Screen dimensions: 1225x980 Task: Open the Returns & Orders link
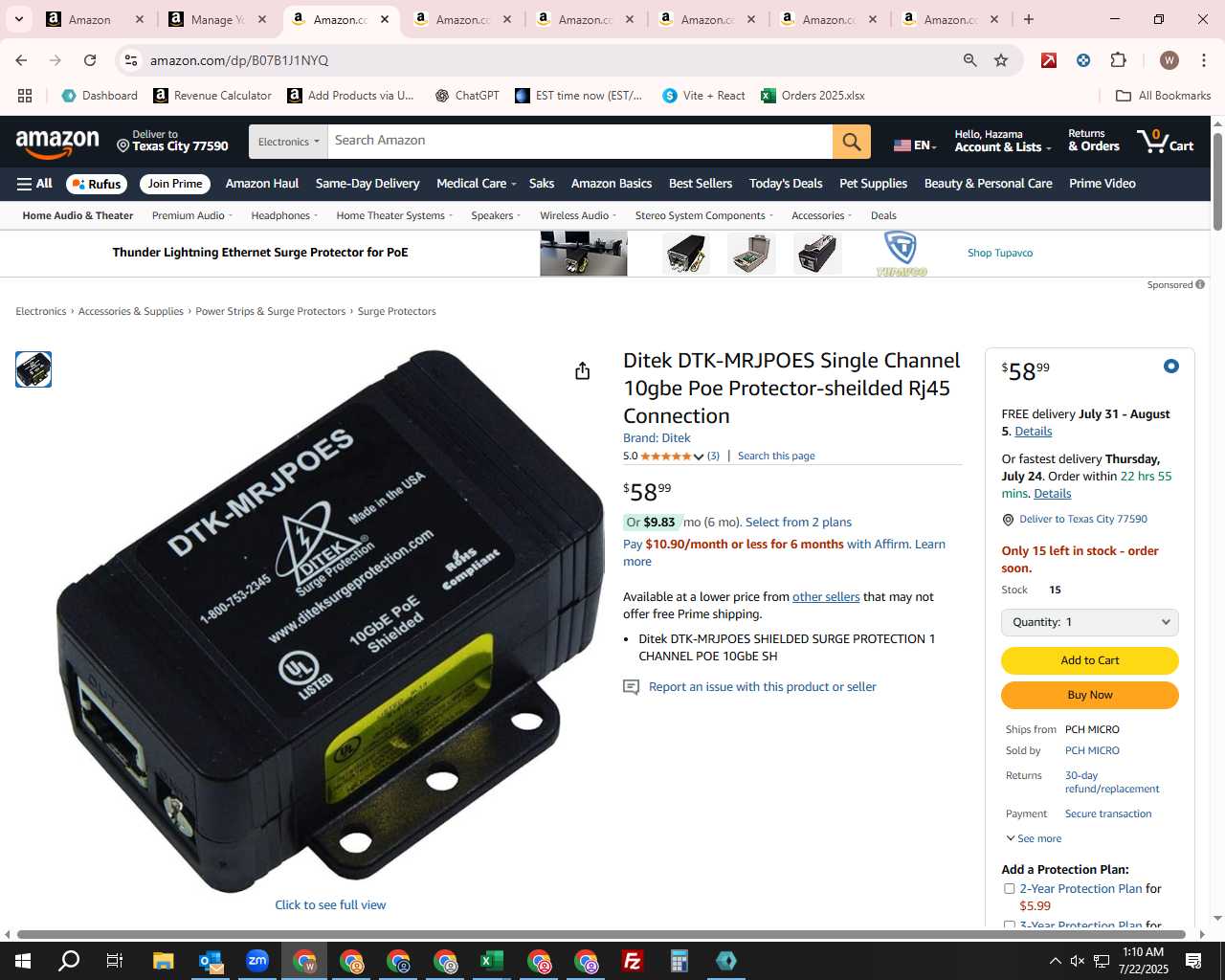point(1094,141)
